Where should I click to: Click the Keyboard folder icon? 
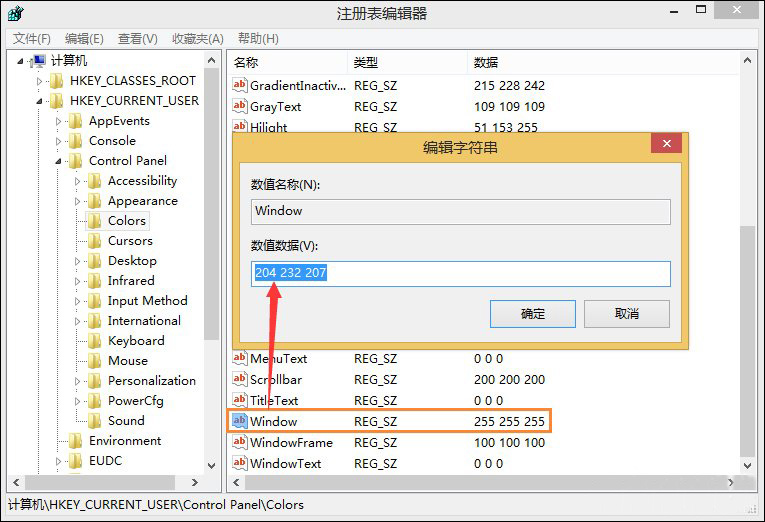click(x=95, y=341)
